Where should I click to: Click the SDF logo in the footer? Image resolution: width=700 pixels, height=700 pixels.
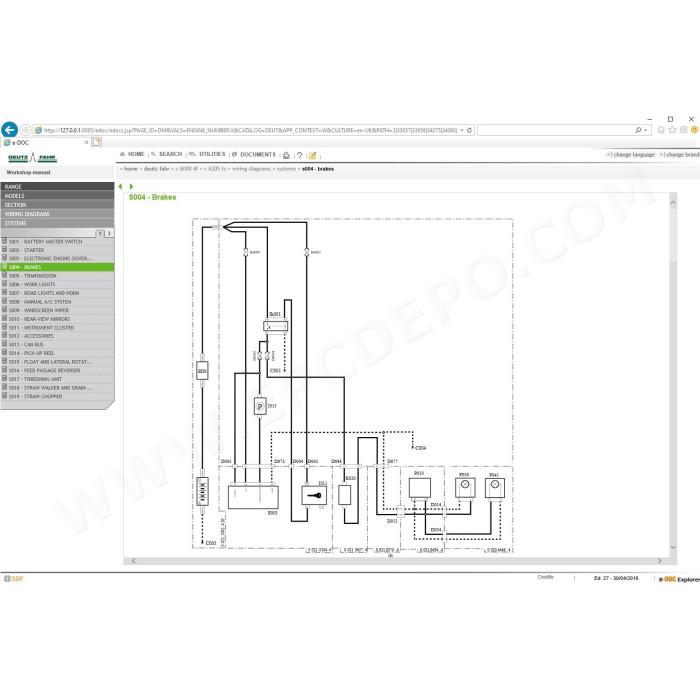click(14, 579)
